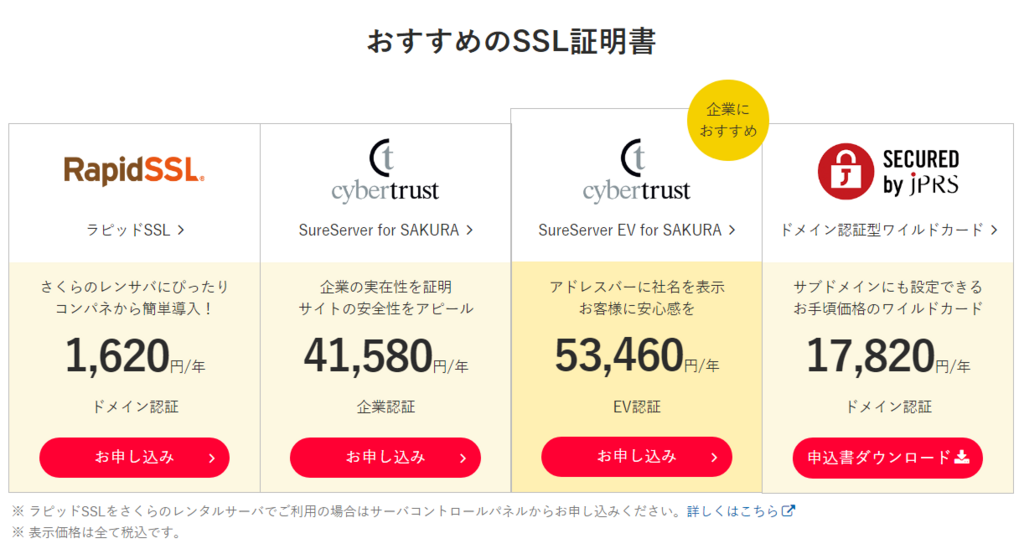Click the first cybertrust logo for SureServer

pyautogui.click(x=385, y=171)
